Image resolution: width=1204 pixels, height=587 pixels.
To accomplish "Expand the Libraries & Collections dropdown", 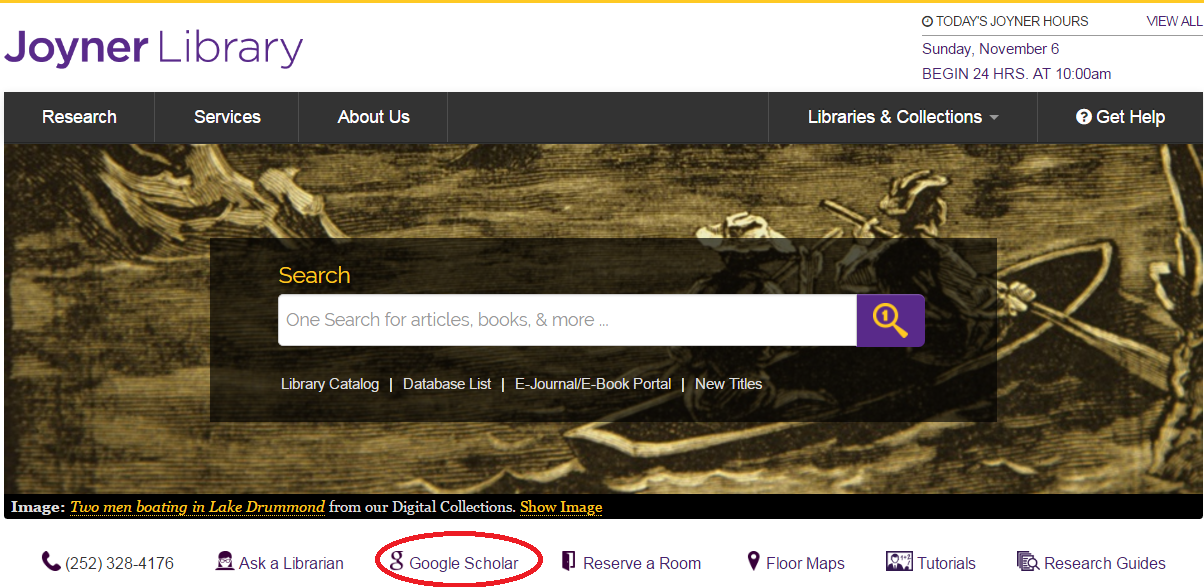I will coord(900,117).
